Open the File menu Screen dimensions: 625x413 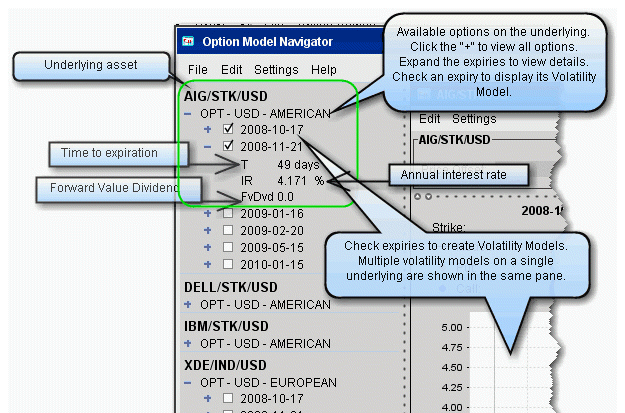(x=198, y=70)
